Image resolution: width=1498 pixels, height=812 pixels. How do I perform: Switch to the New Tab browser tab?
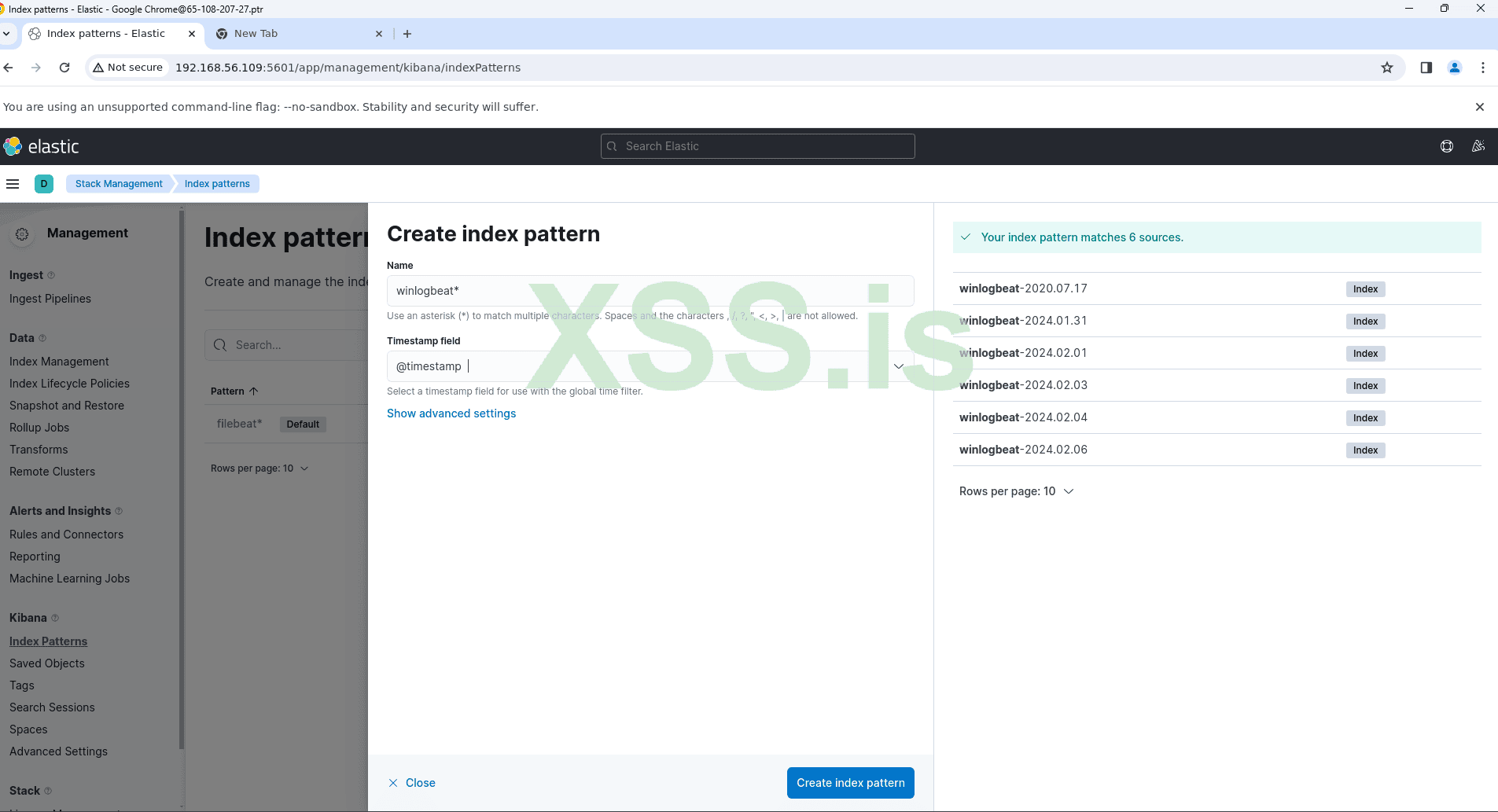[299, 34]
